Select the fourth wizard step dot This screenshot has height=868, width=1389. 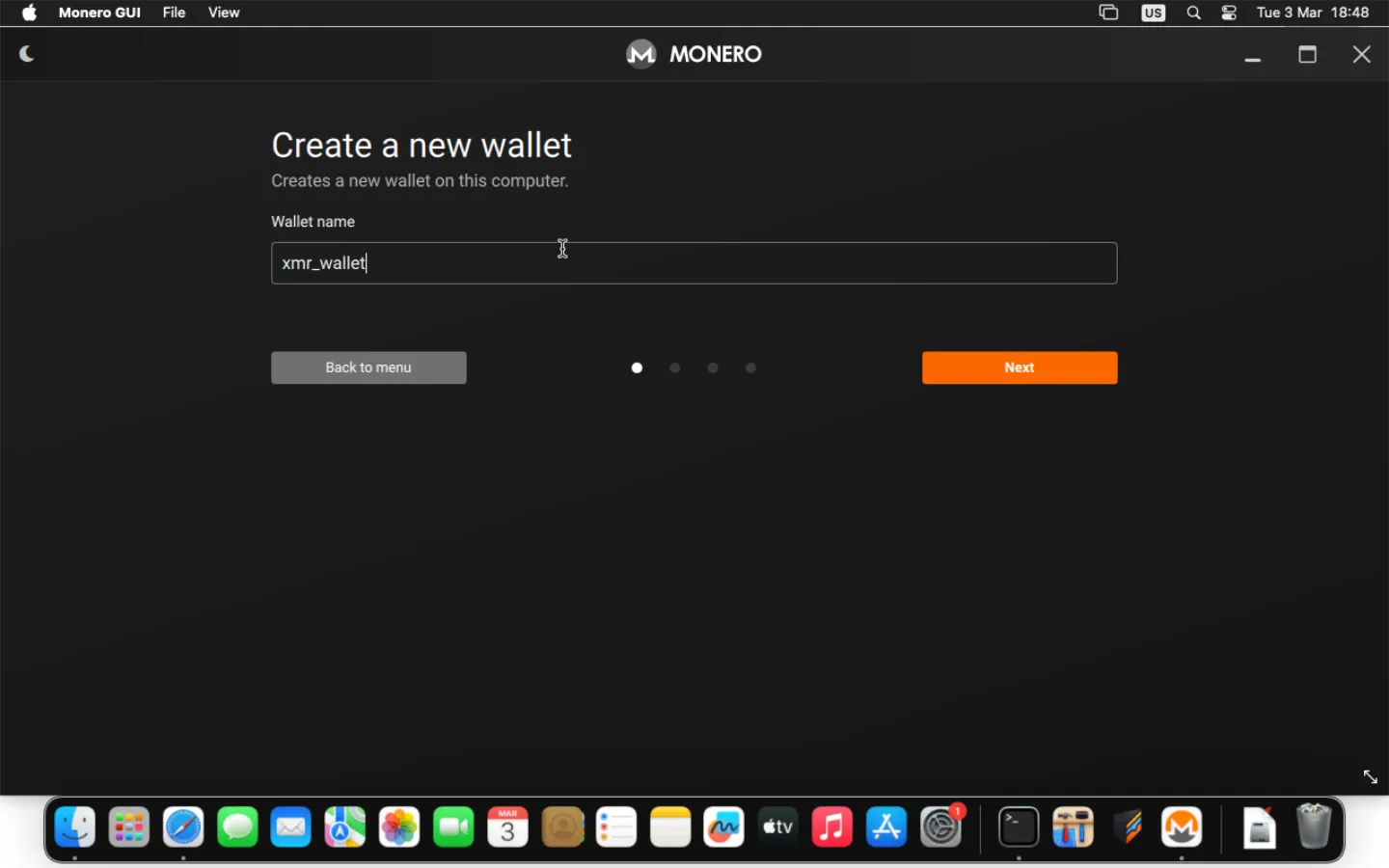tap(751, 367)
